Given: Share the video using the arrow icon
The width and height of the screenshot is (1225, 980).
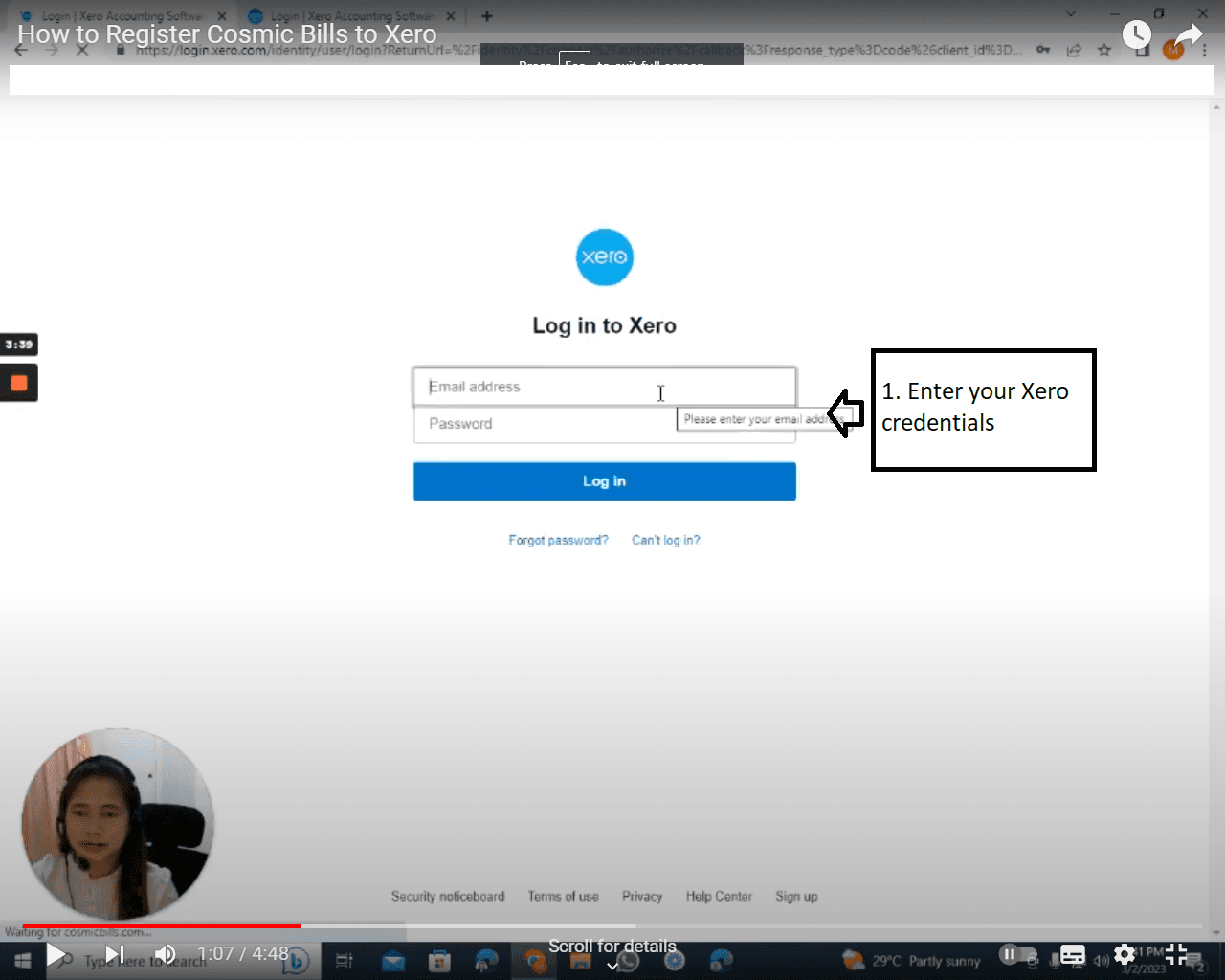Looking at the screenshot, I should tap(1188, 35).
